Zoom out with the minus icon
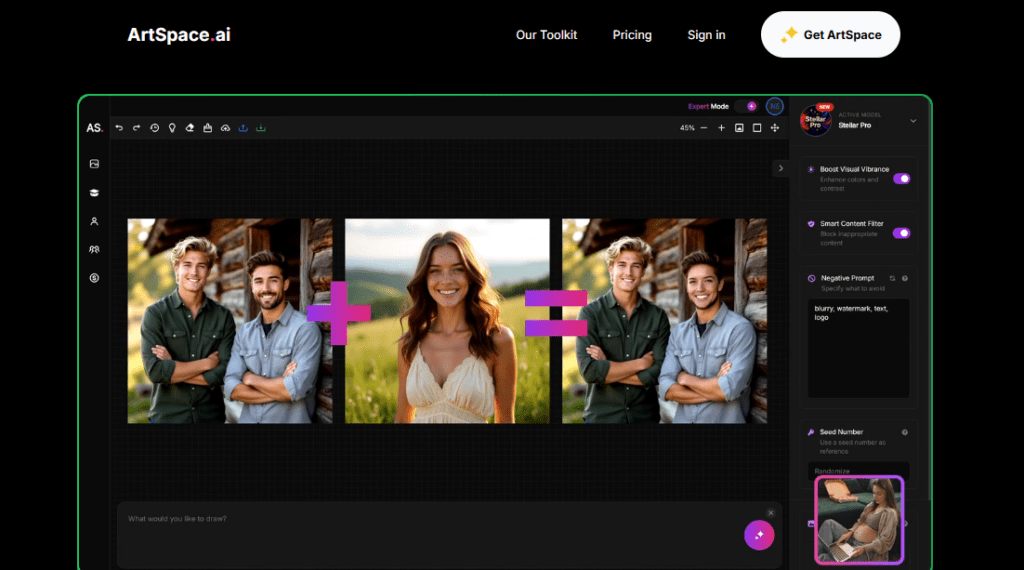This screenshot has width=1024, height=570. click(704, 128)
